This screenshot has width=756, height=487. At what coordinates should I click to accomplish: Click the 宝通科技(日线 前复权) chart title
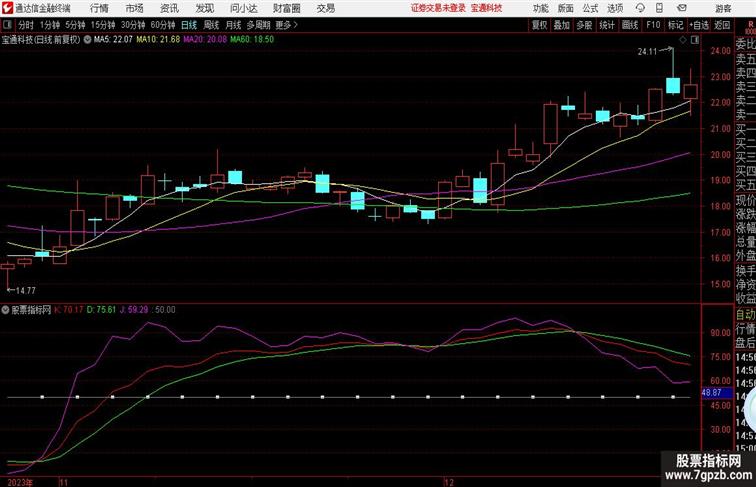pyautogui.click(x=41, y=40)
